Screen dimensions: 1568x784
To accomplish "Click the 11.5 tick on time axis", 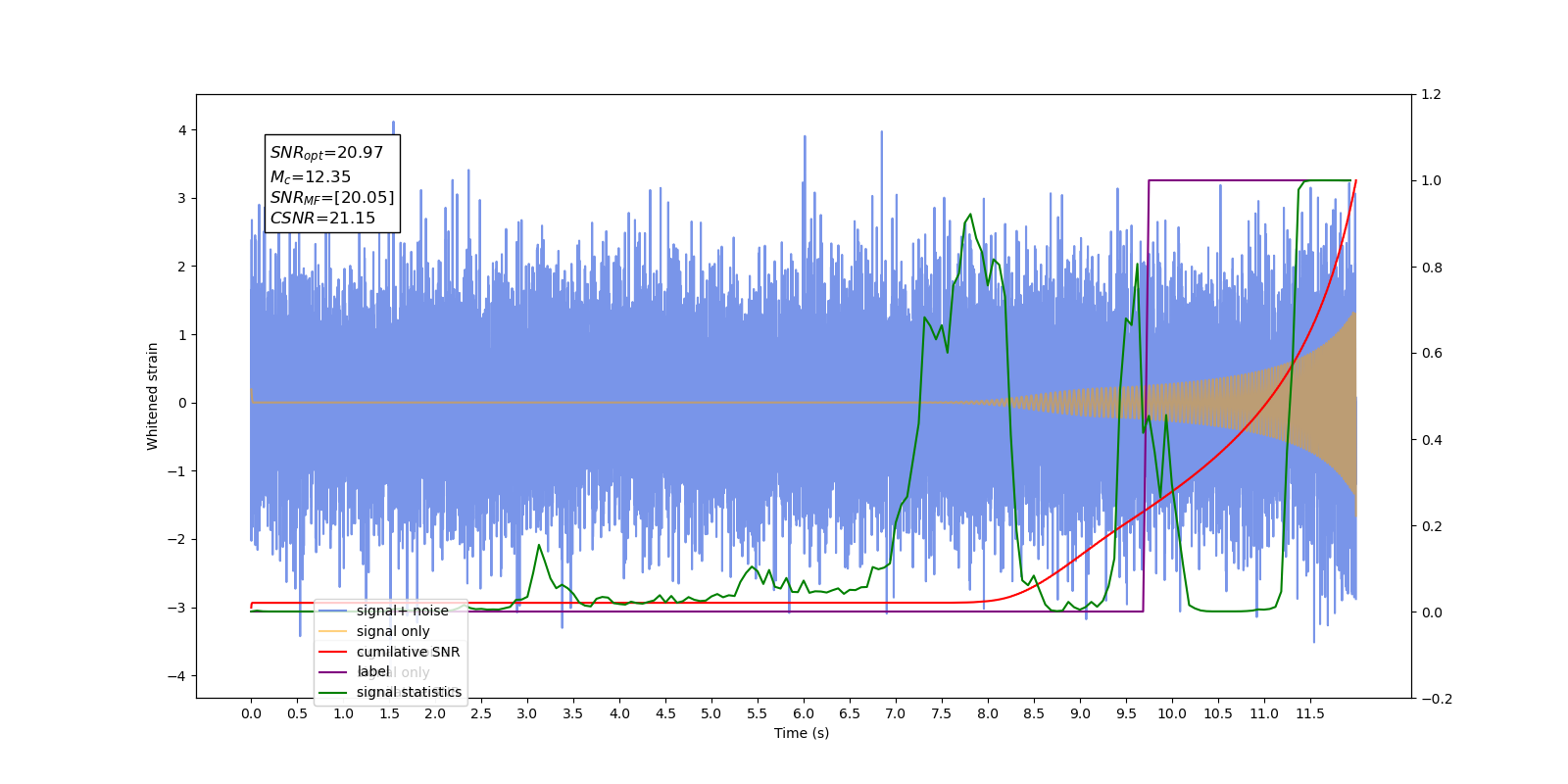I will click(1309, 713).
